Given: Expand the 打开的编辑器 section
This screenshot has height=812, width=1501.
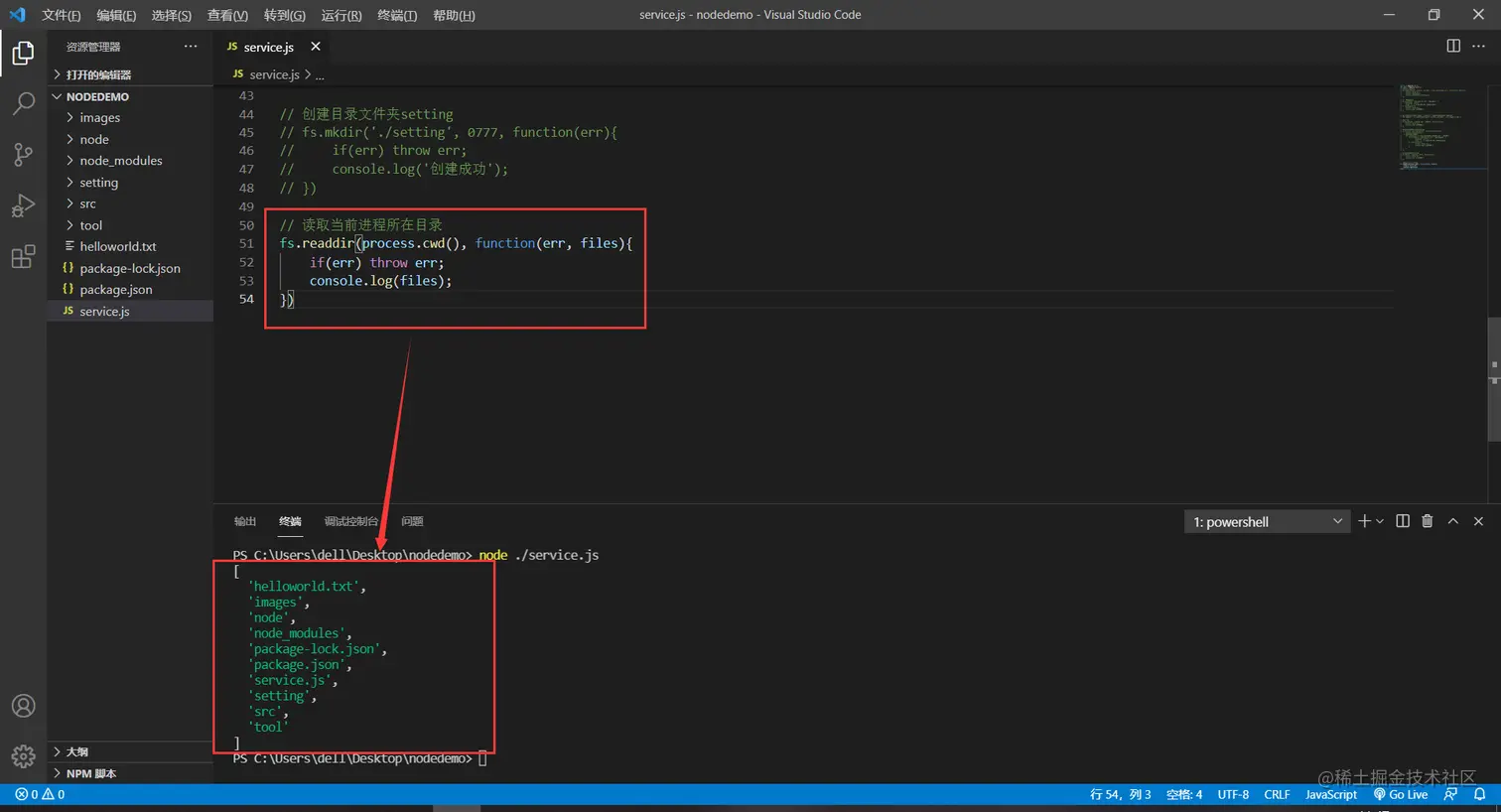Looking at the screenshot, I should pyautogui.click(x=130, y=74).
